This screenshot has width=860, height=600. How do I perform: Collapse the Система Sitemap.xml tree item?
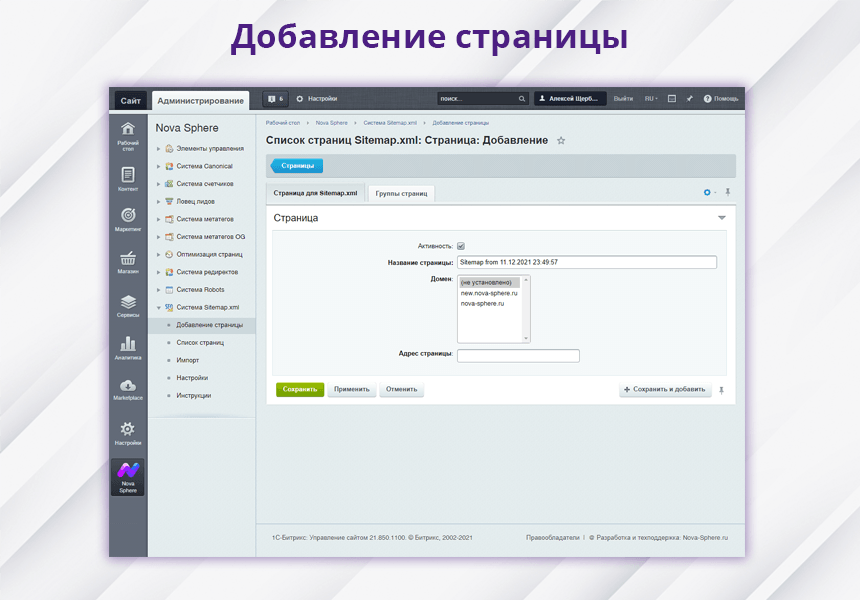[x=158, y=307]
